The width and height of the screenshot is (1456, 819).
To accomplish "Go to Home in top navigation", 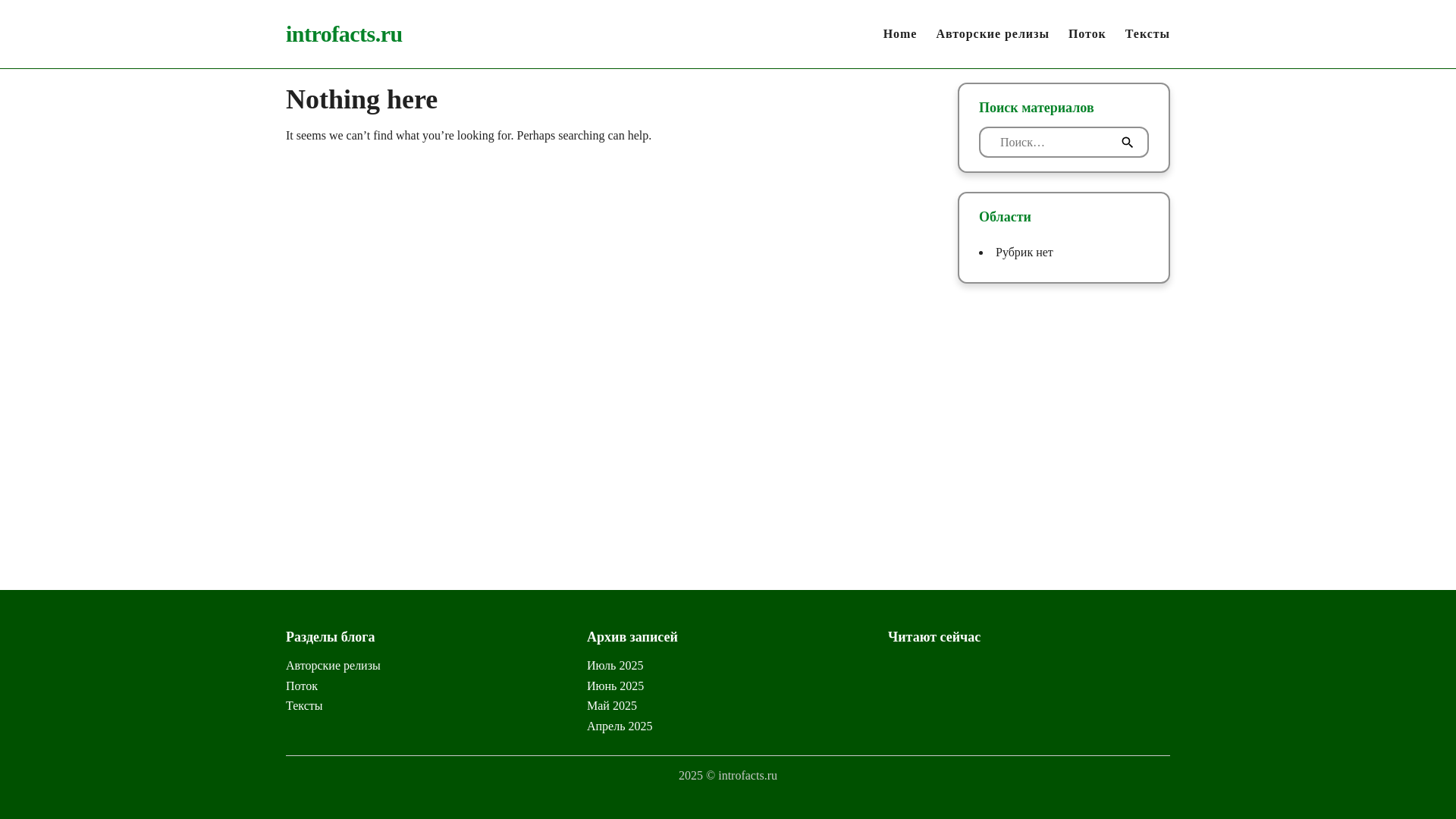I will 899,34.
